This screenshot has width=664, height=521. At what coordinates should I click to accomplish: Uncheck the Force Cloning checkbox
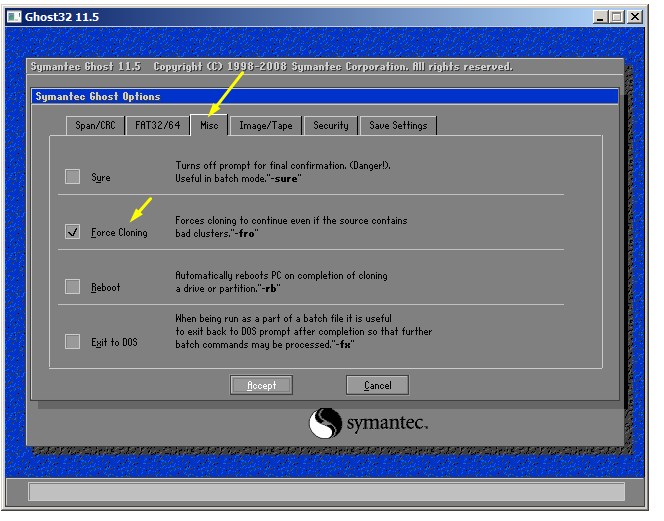pyautogui.click(x=72, y=232)
